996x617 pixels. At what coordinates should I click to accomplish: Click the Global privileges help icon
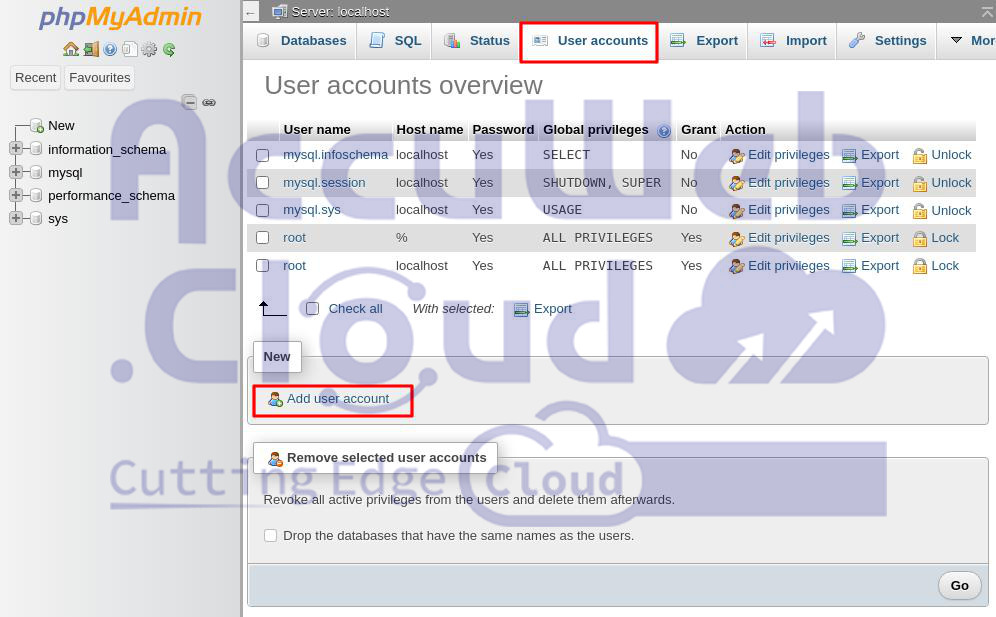[664, 131]
